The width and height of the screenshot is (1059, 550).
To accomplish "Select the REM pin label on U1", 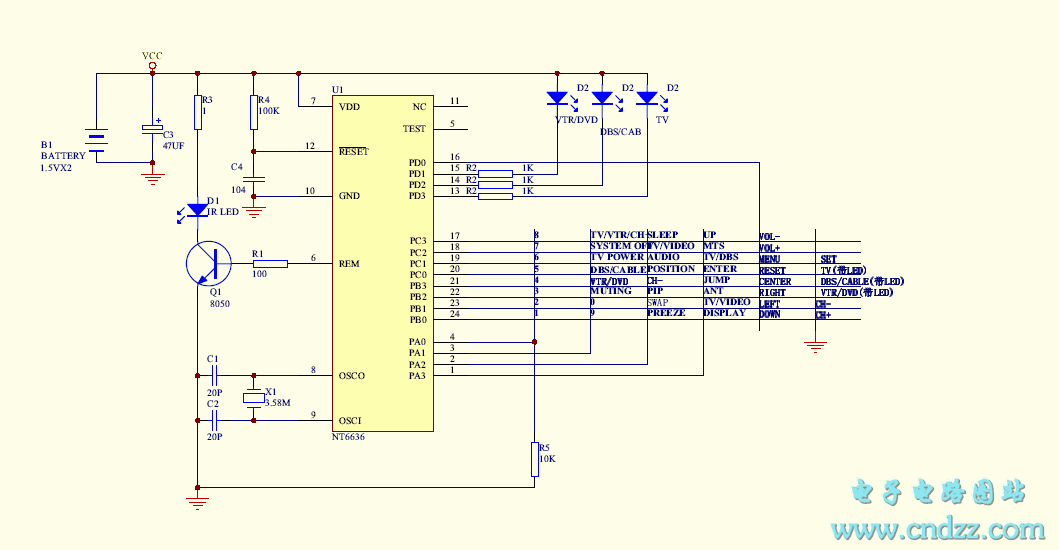I will [349, 264].
